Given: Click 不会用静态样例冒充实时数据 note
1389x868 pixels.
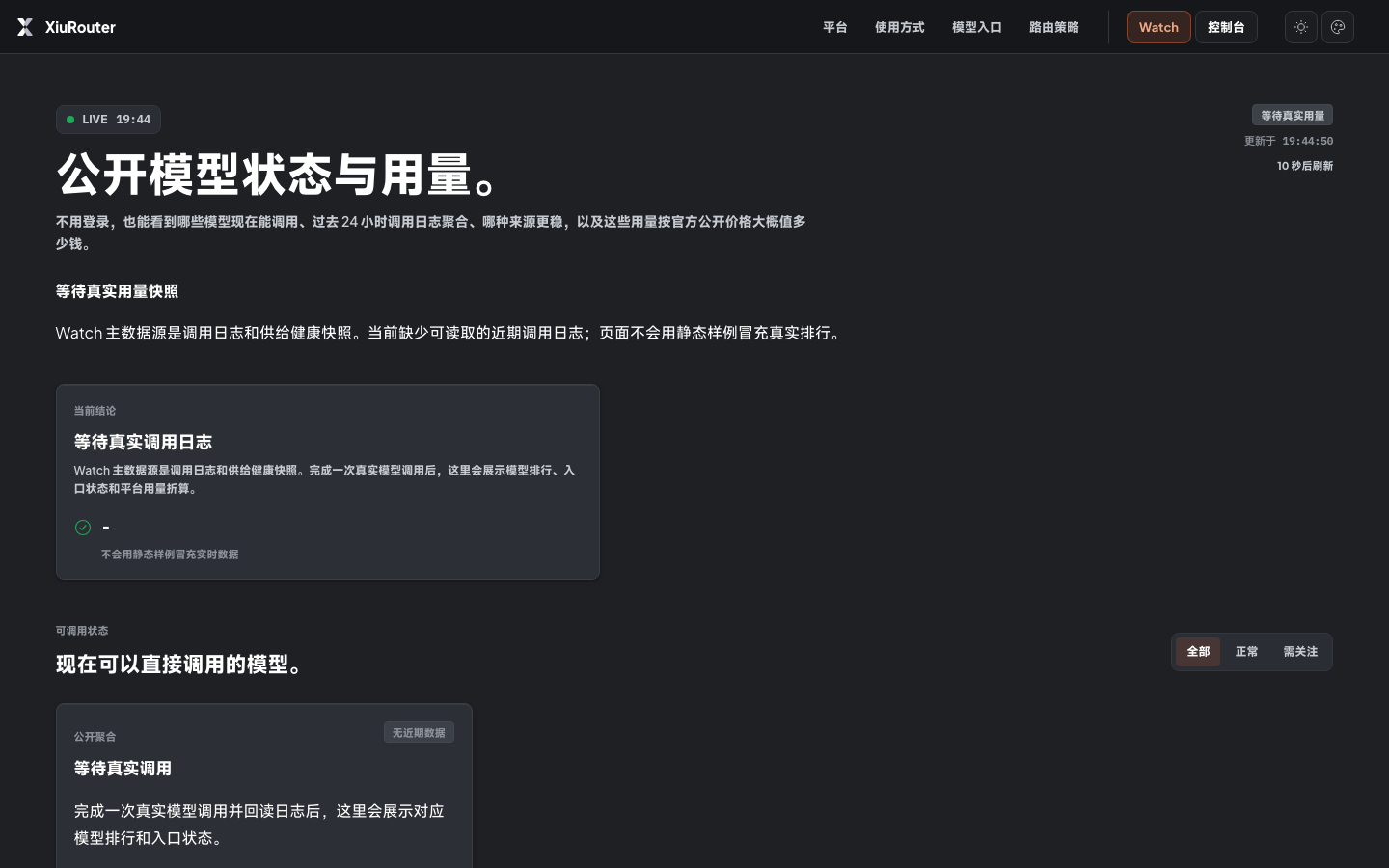Looking at the screenshot, I should 170,555.
